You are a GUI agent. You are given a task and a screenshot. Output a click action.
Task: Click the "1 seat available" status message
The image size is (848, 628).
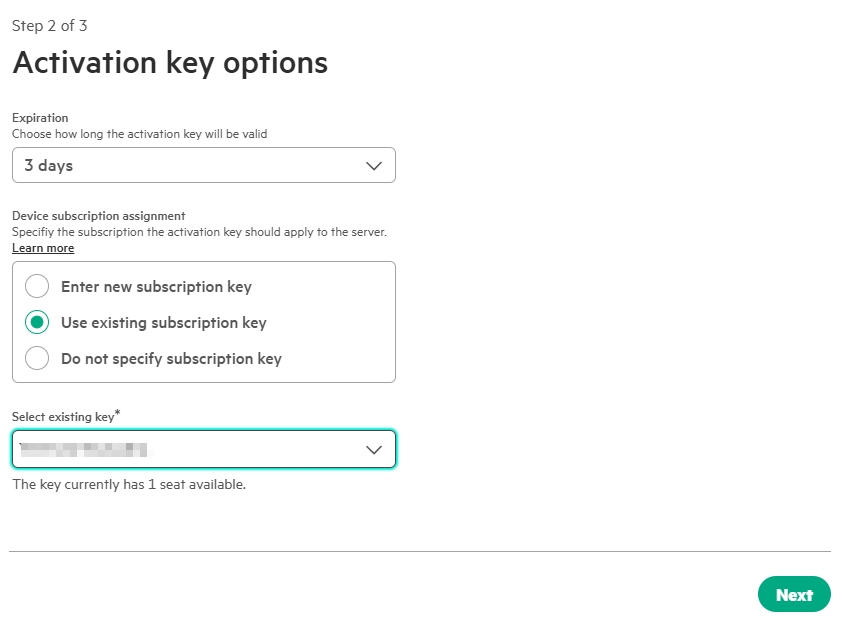(x=128, y=485)
